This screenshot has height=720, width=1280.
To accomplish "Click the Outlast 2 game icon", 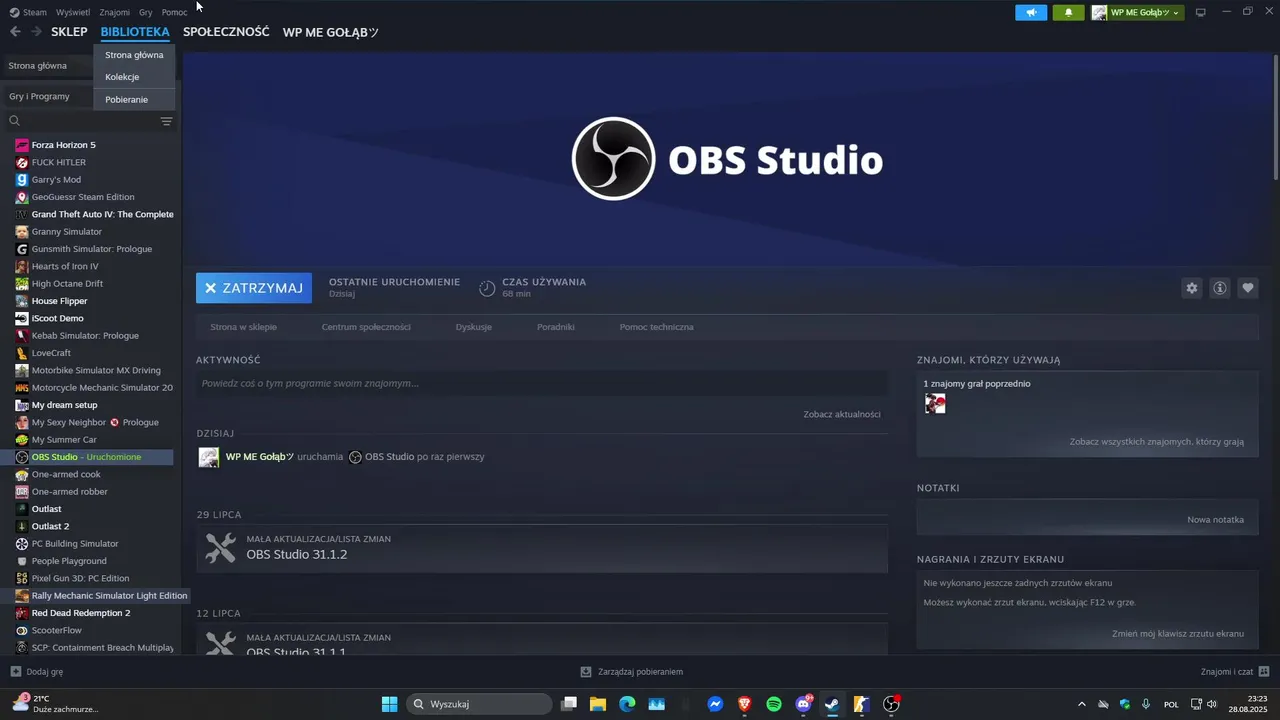I will pyautogui.click(x=22, y=527).
